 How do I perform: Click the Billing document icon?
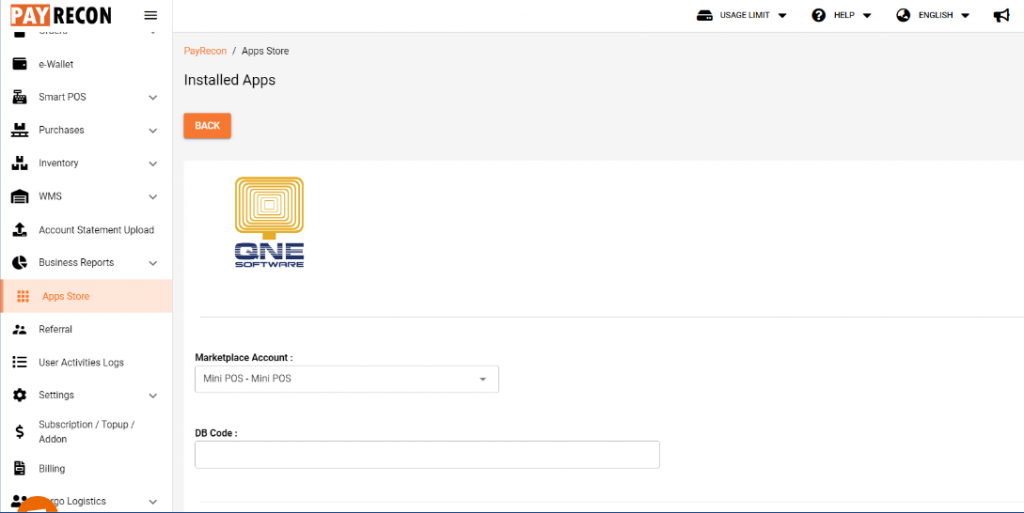click(20, 469)
